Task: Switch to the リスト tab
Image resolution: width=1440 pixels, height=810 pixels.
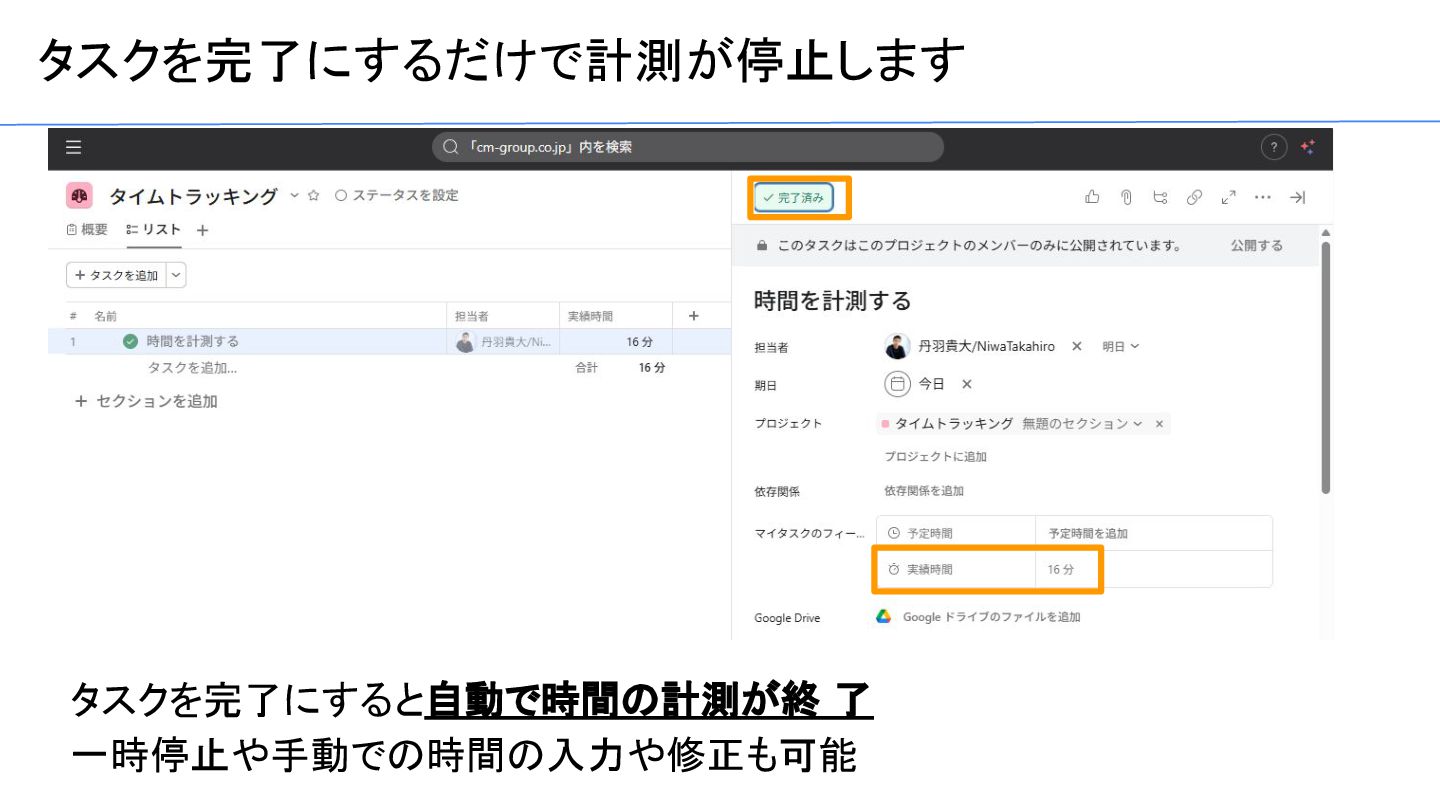Action: 153,229
